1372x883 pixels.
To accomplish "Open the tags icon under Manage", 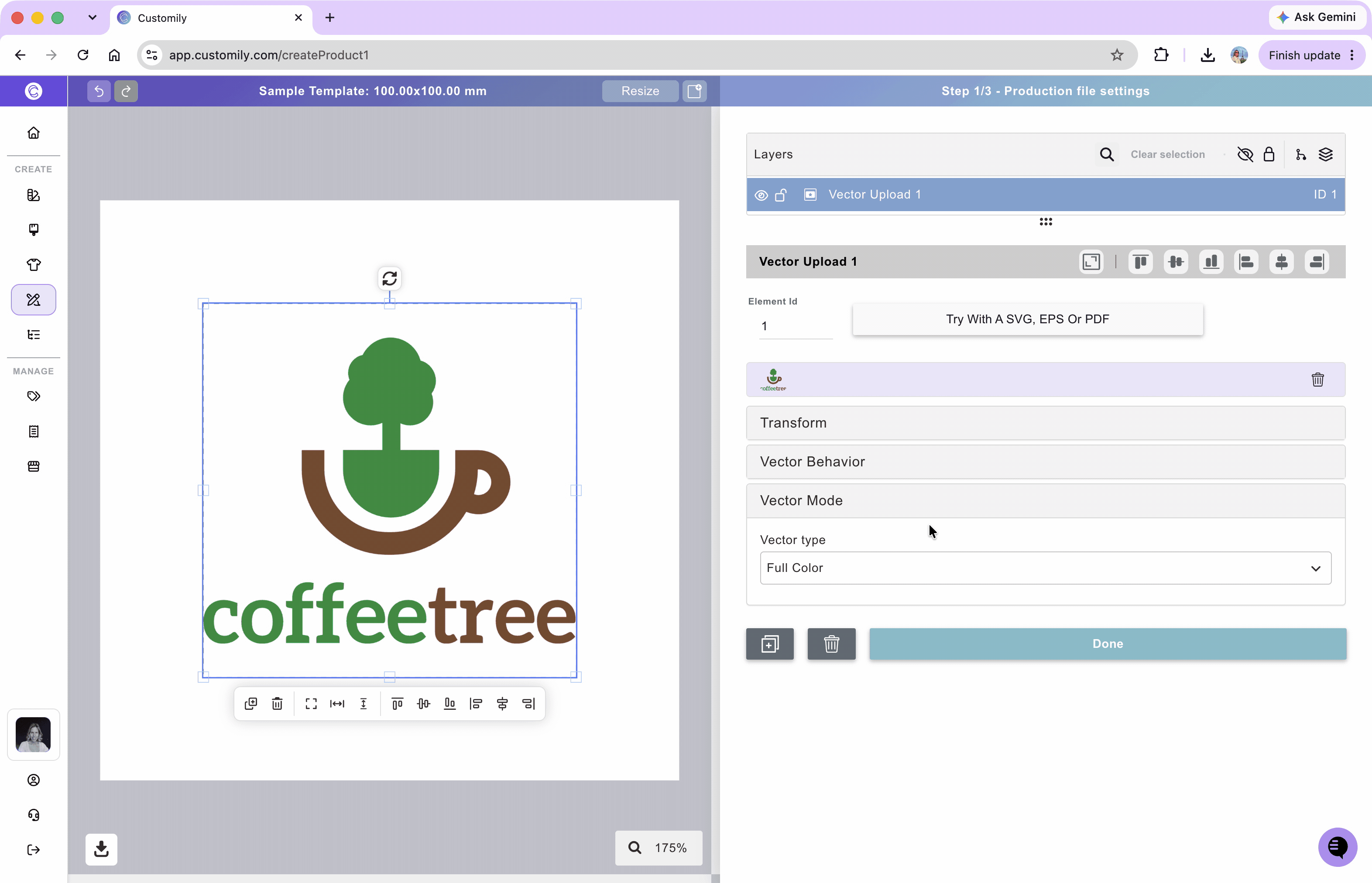I will pos(34,396).
